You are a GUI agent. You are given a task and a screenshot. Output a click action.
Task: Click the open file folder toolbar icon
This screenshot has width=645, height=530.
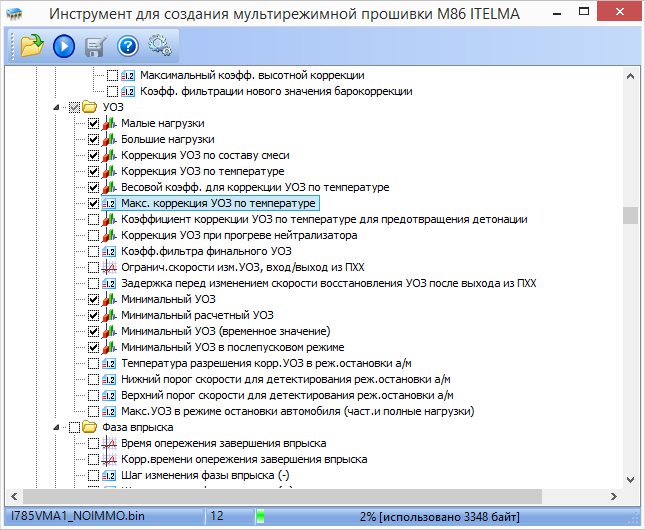(x=27, y=45)
